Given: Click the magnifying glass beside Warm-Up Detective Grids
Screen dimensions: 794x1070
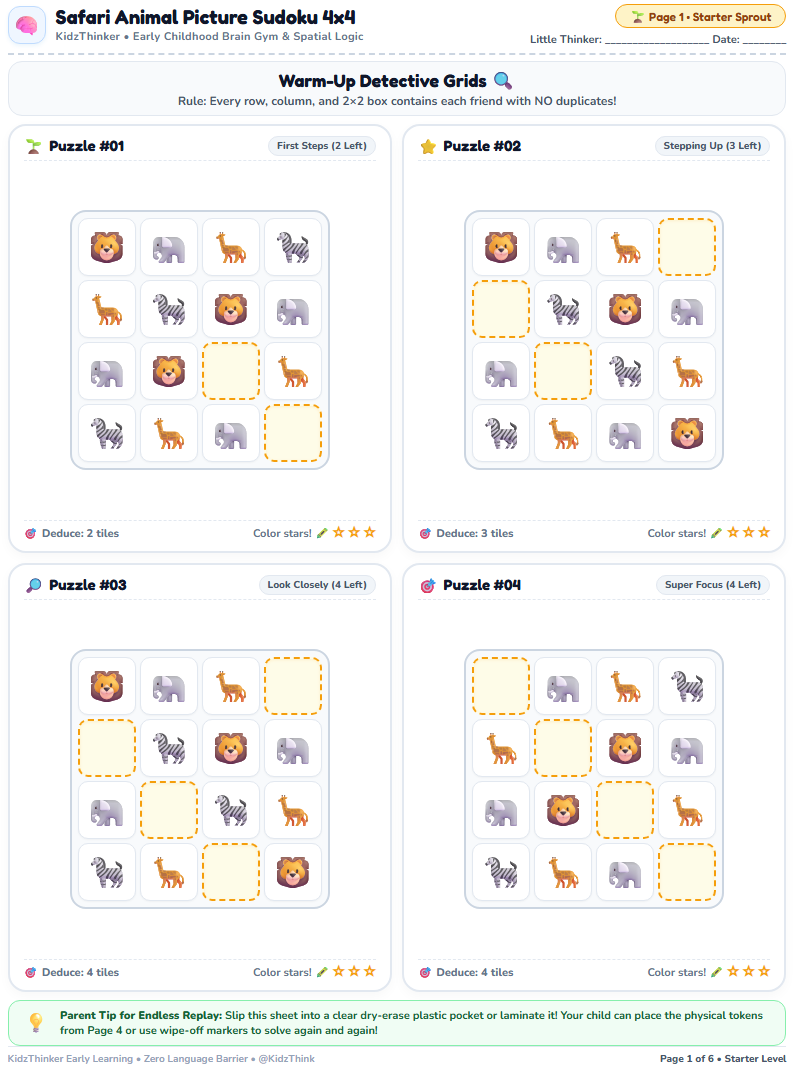Looking at the screenshot, I should [503, 81].
